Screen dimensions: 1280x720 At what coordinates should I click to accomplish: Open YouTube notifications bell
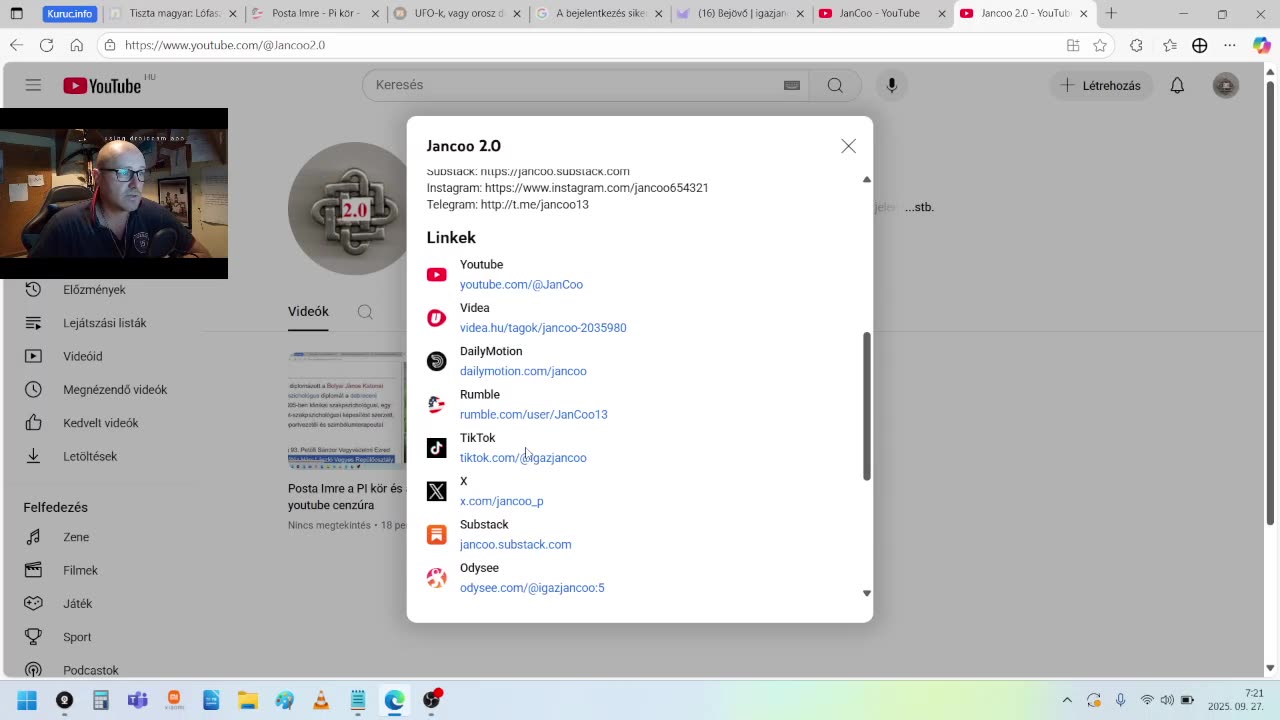(1177, 85)
